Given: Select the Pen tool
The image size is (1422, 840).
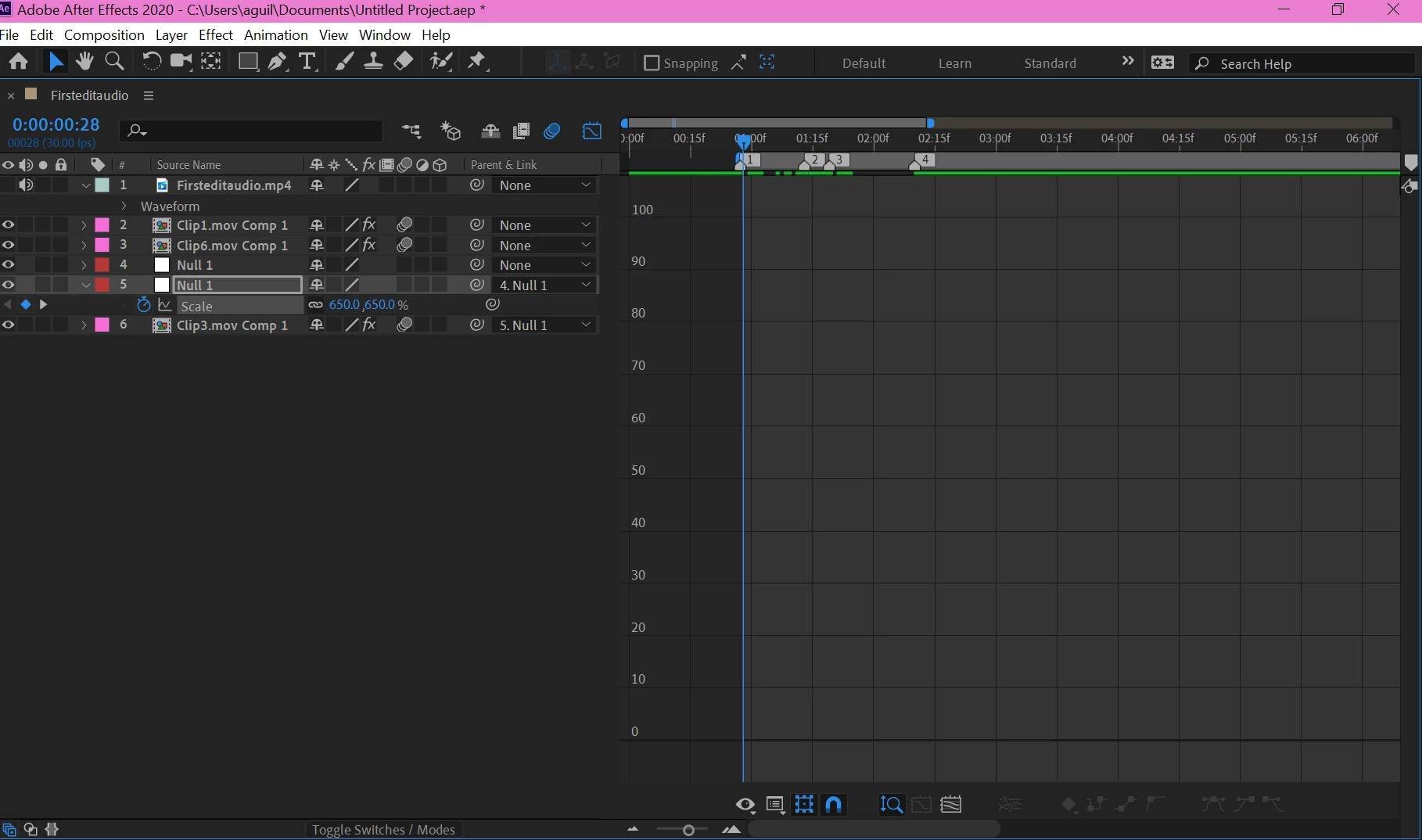Looking at the screenshot, I should coord(278,62).
